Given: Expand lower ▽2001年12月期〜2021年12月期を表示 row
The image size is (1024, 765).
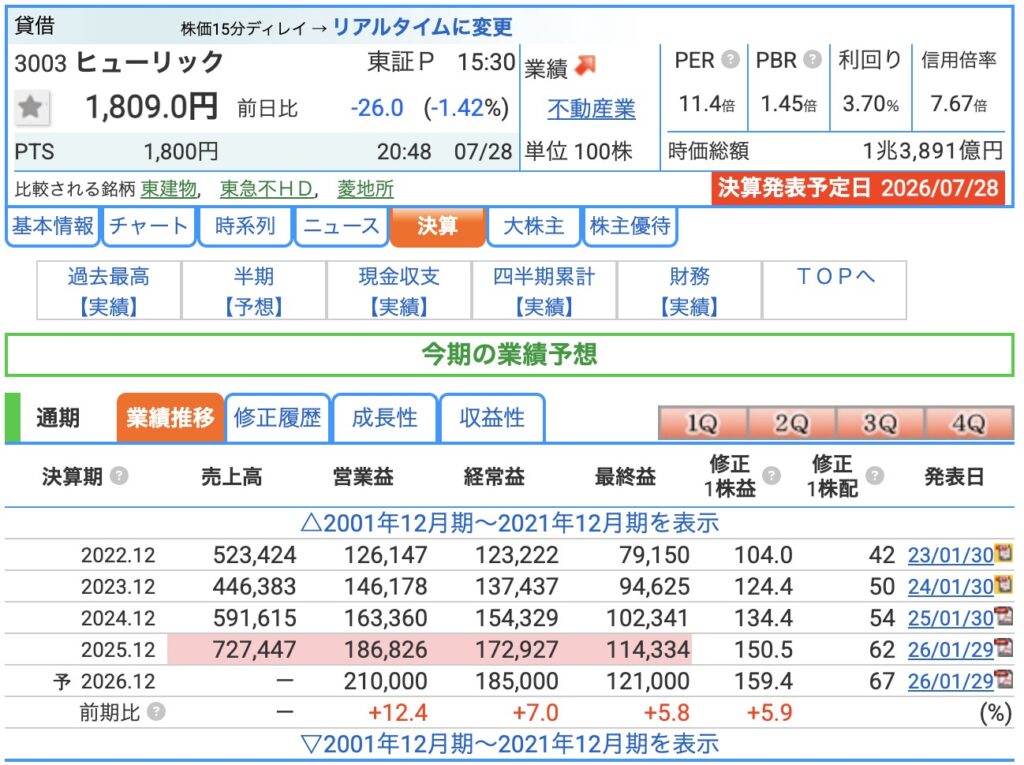Looking at the screenshot, I should 509,743.
